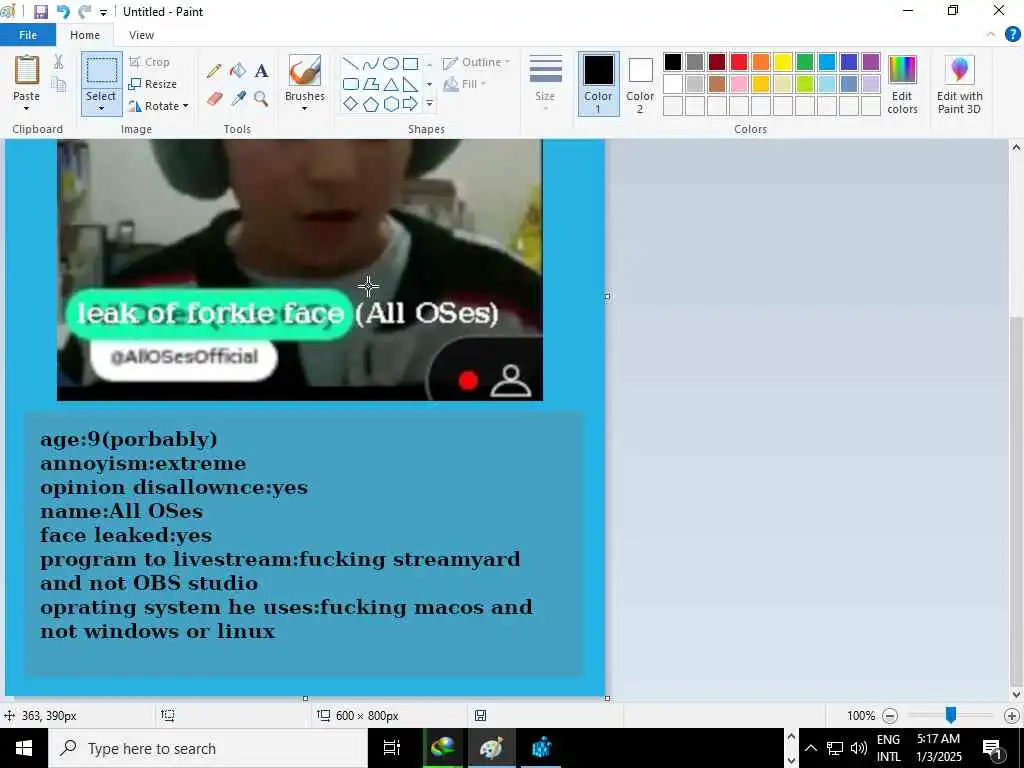Click the zoom slider handle
Image resolution: width=1024 pixels, height=768 pixels.
(951, 715)
